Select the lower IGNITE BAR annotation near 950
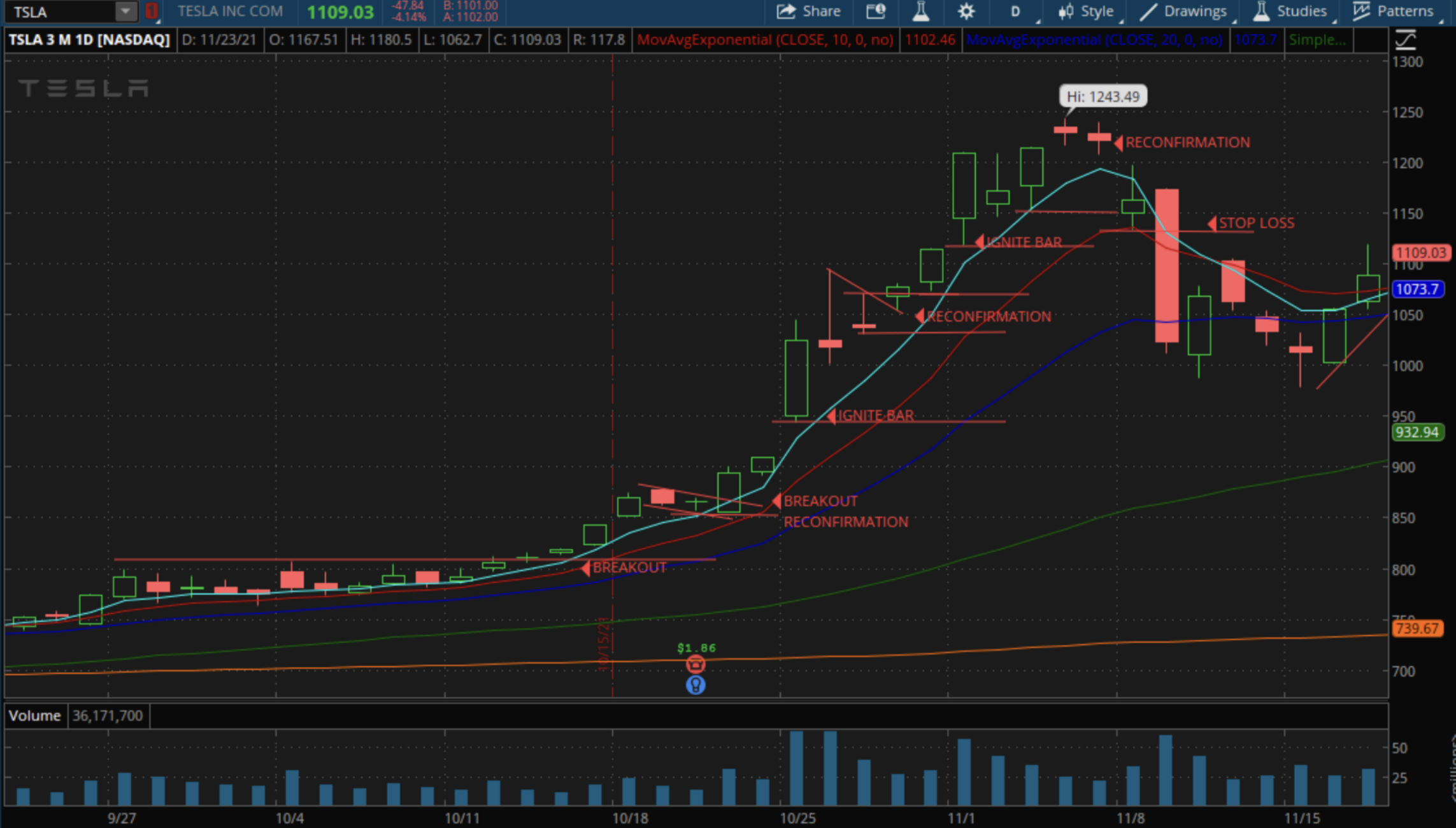 tap(876, 415)
